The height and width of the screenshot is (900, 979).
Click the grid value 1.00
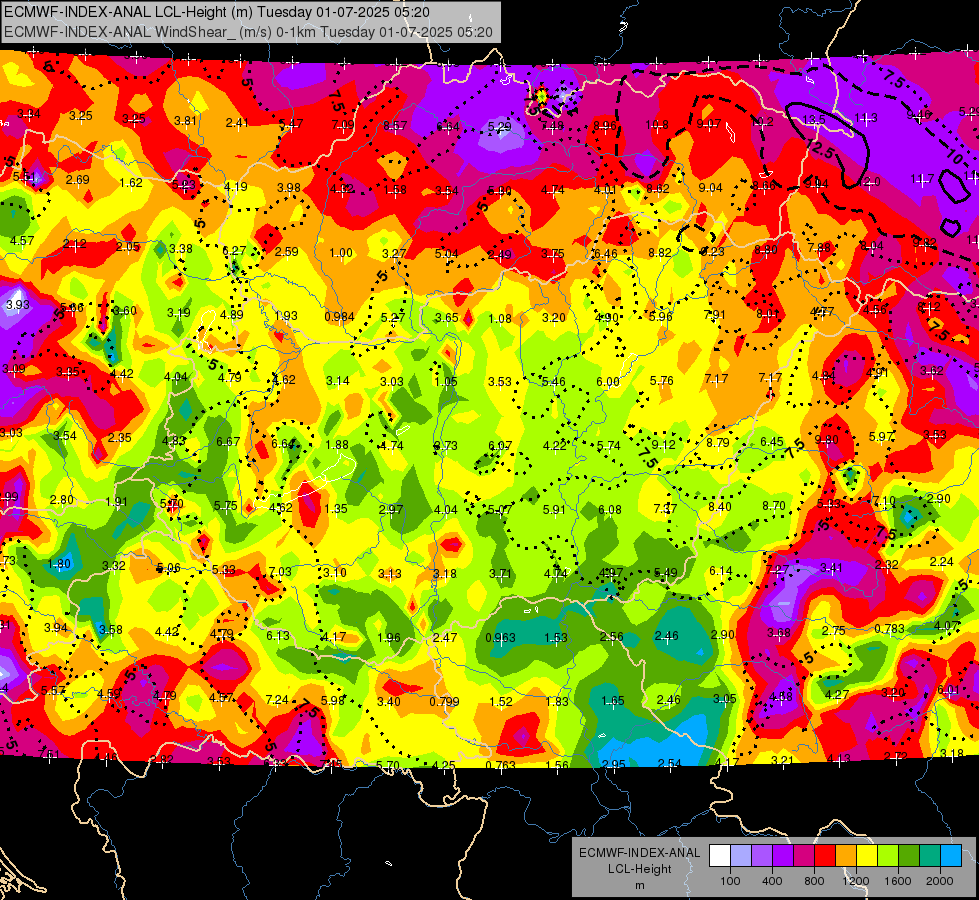point(341,253)
